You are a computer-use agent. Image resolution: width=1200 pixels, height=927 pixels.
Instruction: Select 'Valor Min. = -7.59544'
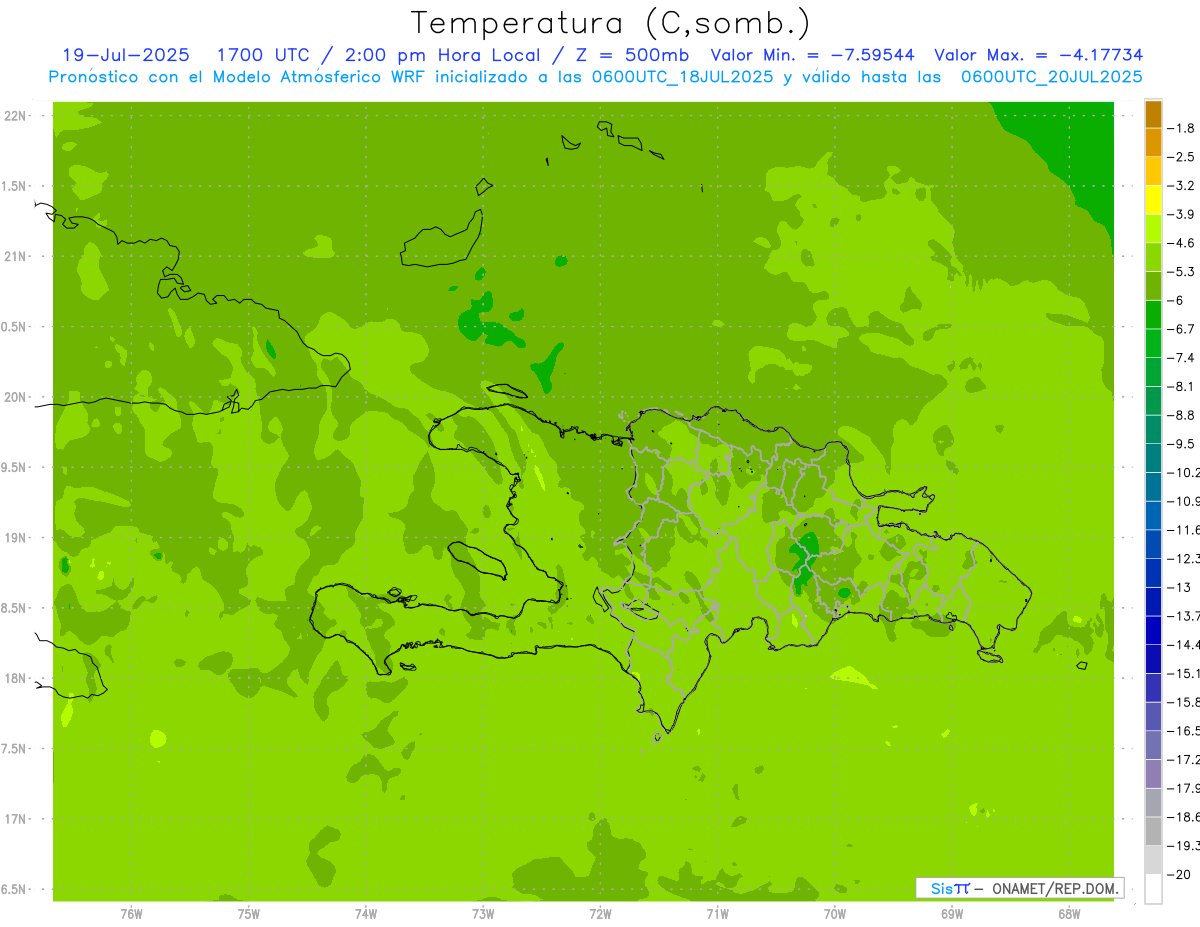[812, 55]
